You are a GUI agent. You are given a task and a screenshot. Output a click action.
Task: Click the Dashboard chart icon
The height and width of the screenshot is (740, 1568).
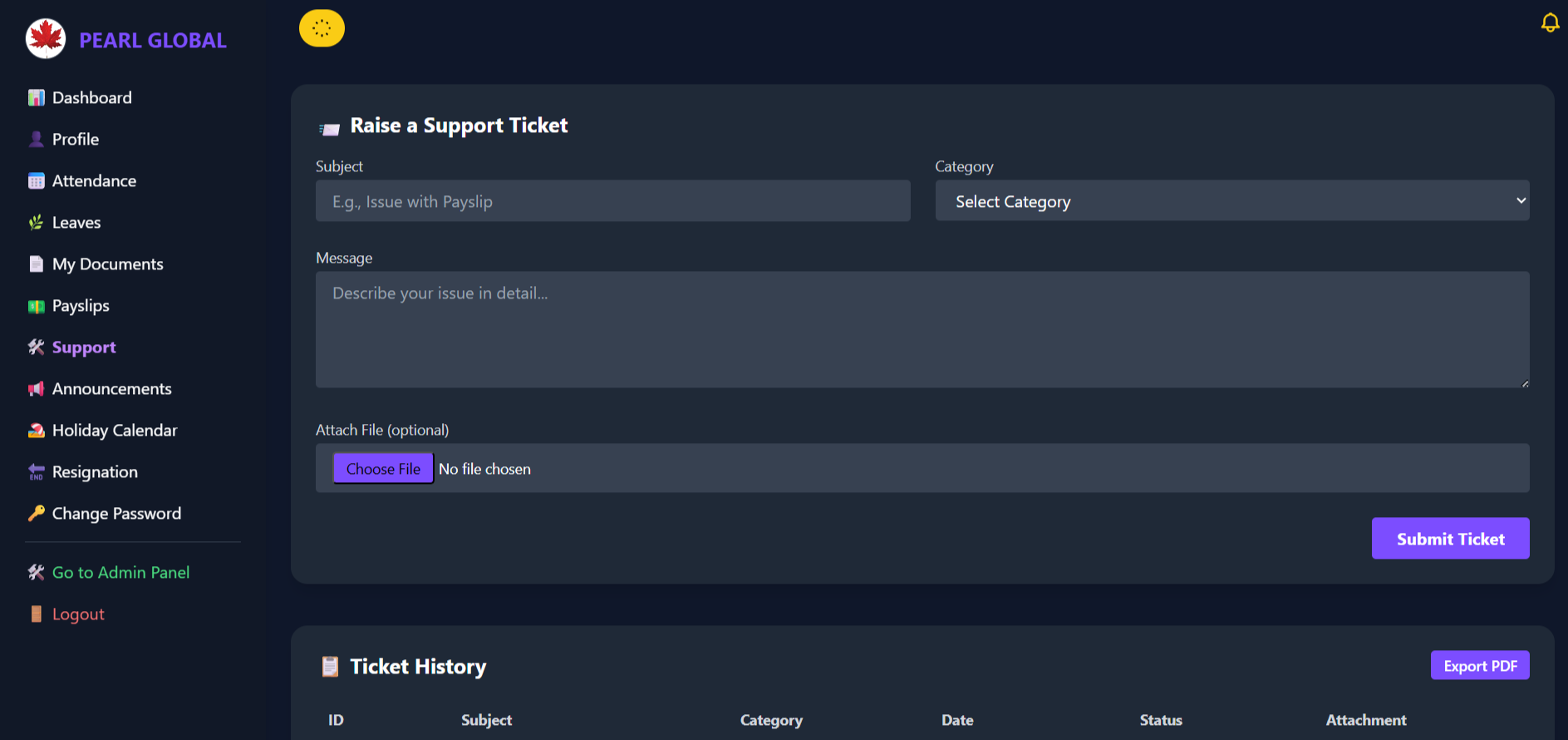36,98
